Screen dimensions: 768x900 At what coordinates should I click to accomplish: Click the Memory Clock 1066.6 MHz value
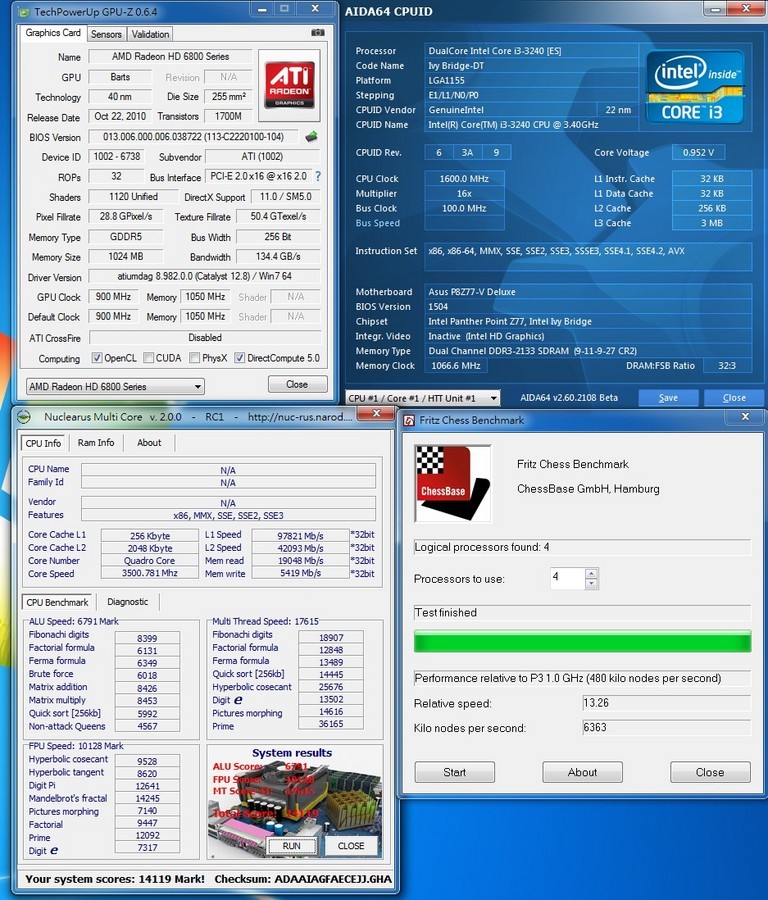click(x=456, y=366)
